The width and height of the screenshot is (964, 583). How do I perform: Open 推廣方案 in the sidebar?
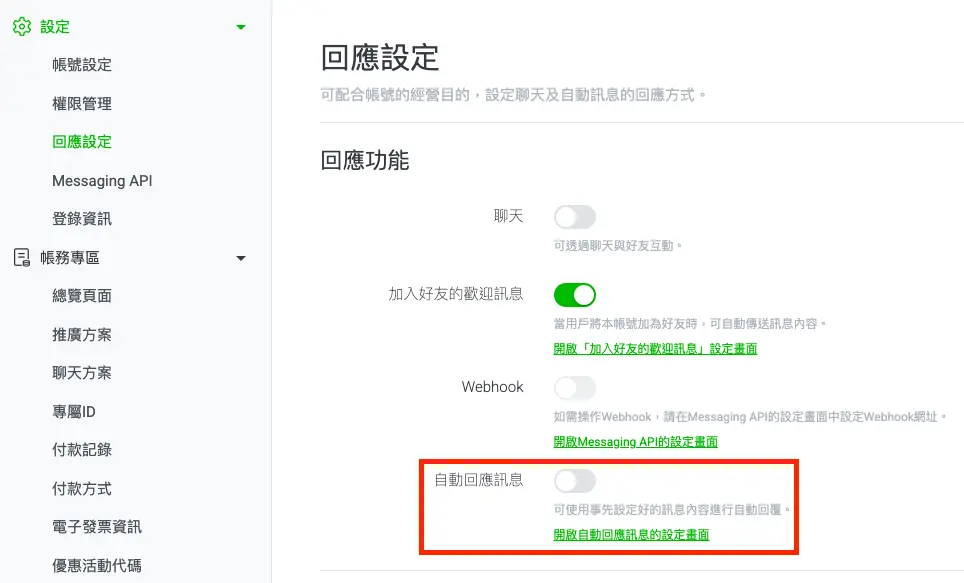(82, 335)
